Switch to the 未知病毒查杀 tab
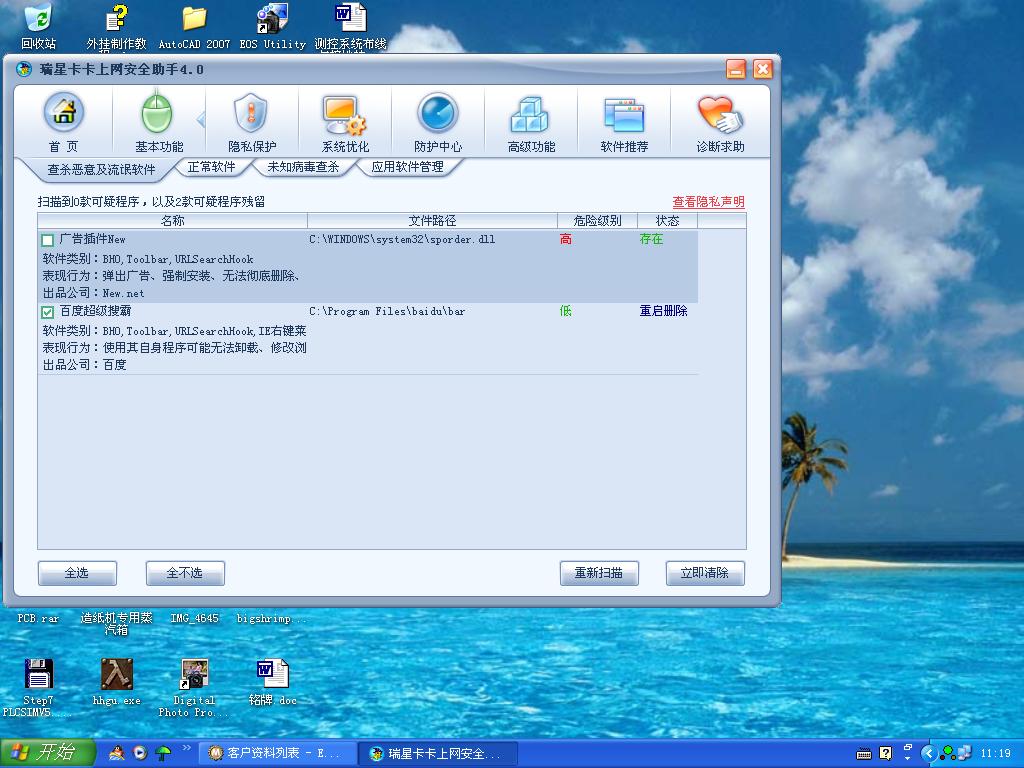 303,167
